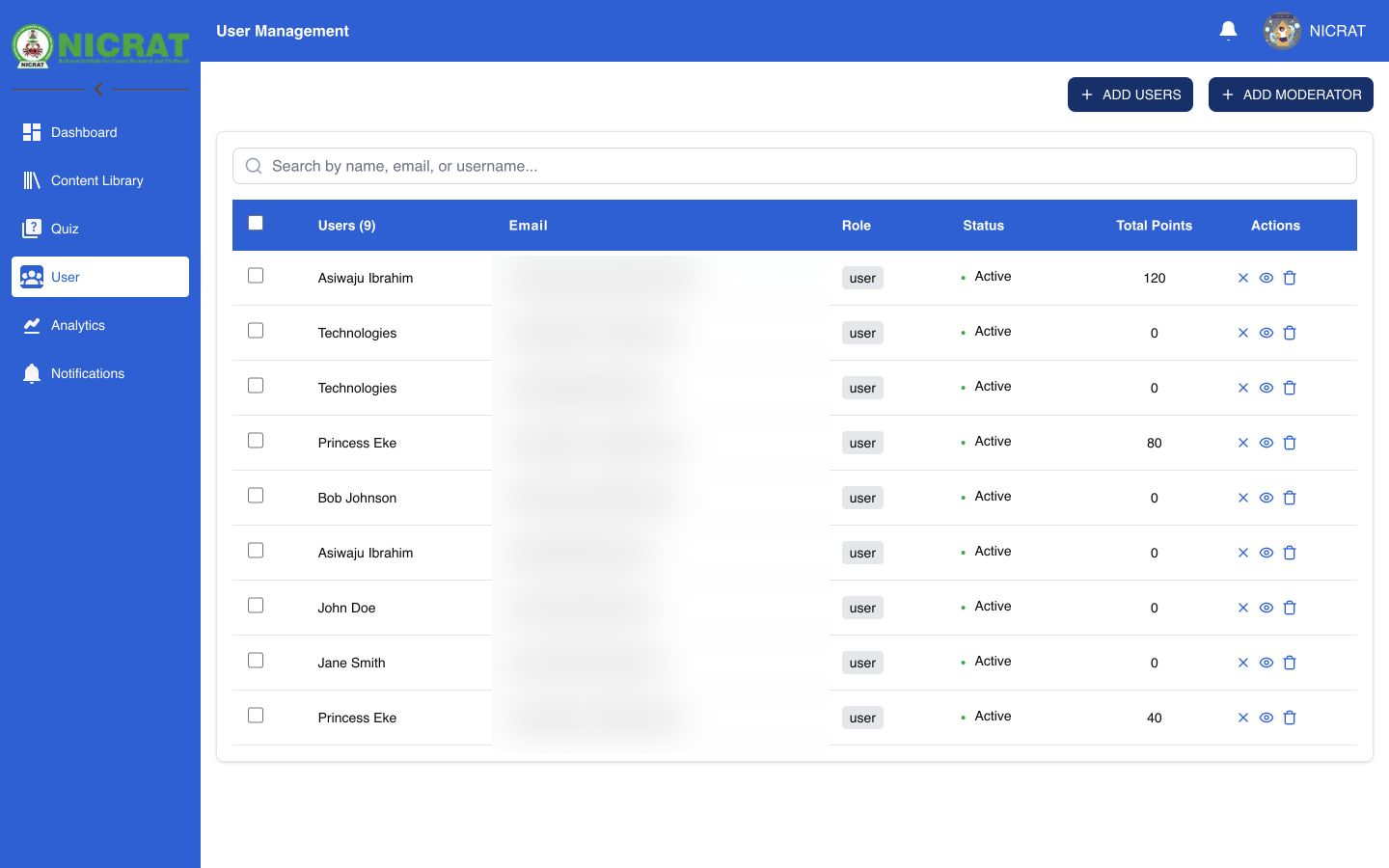Viewport: 1389px width, 868px height.
Task: Click the Email column header
Action: 529,226
